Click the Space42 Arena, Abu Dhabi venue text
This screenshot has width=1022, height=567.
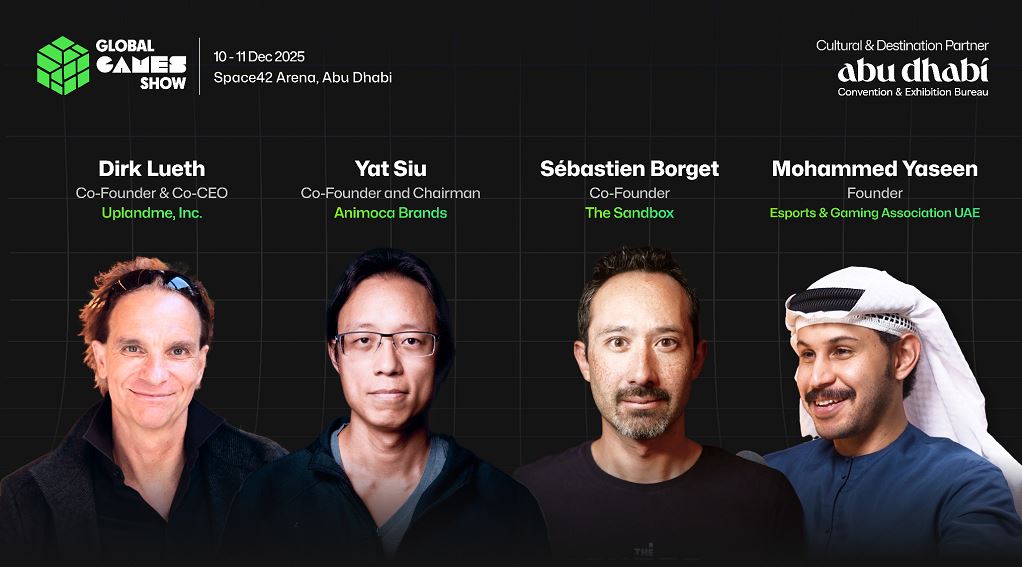pos(302,78)
